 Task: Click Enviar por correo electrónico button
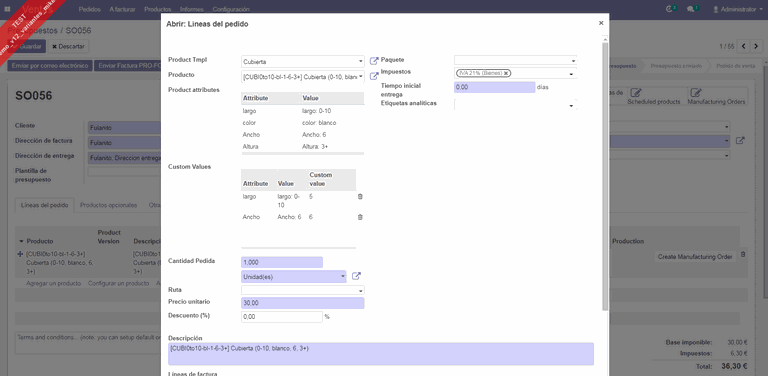tap(50, 66)
